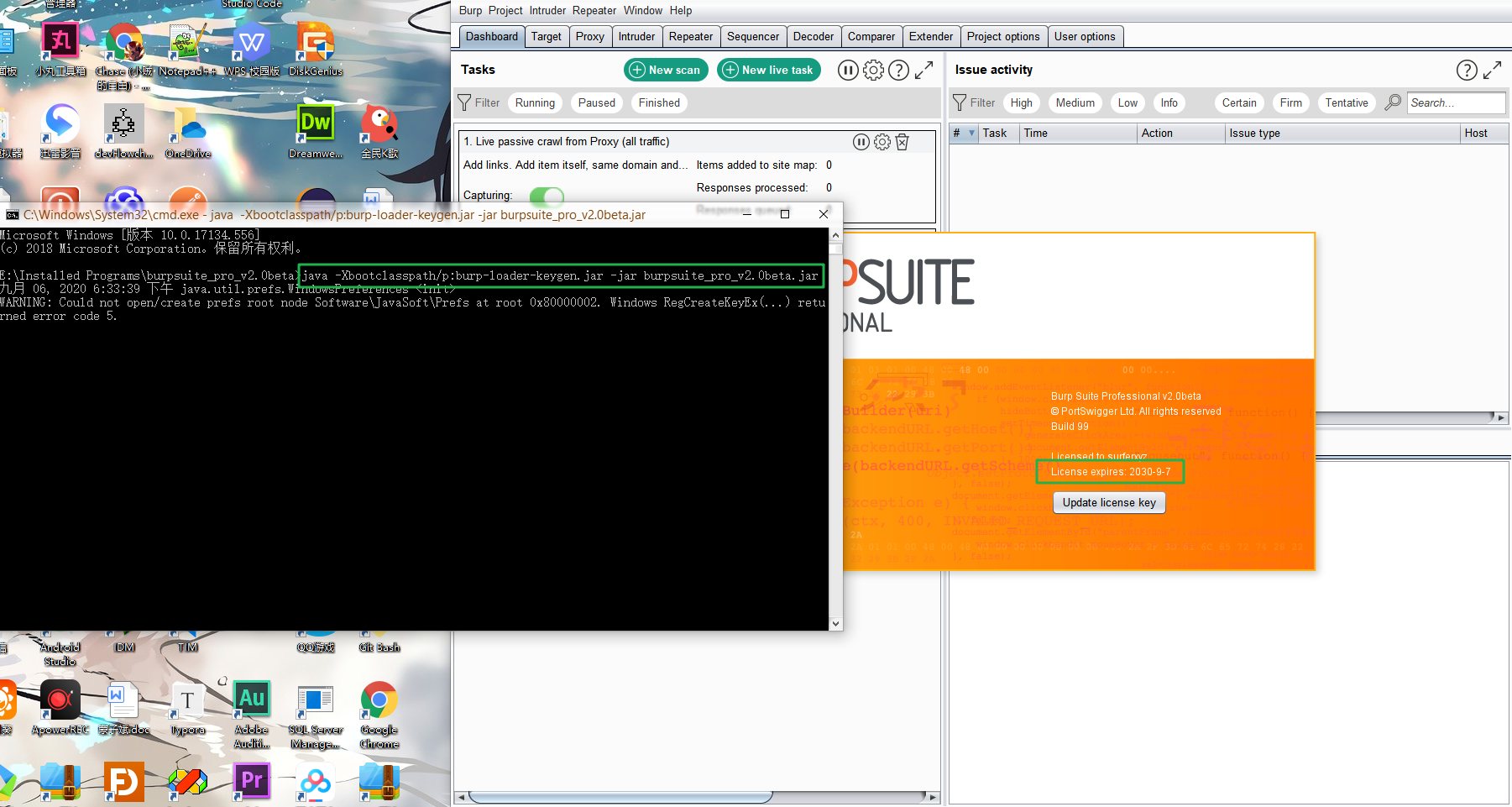Click the magnifier icon beside issue search

pyautogui.click(x=1393, y=102)
